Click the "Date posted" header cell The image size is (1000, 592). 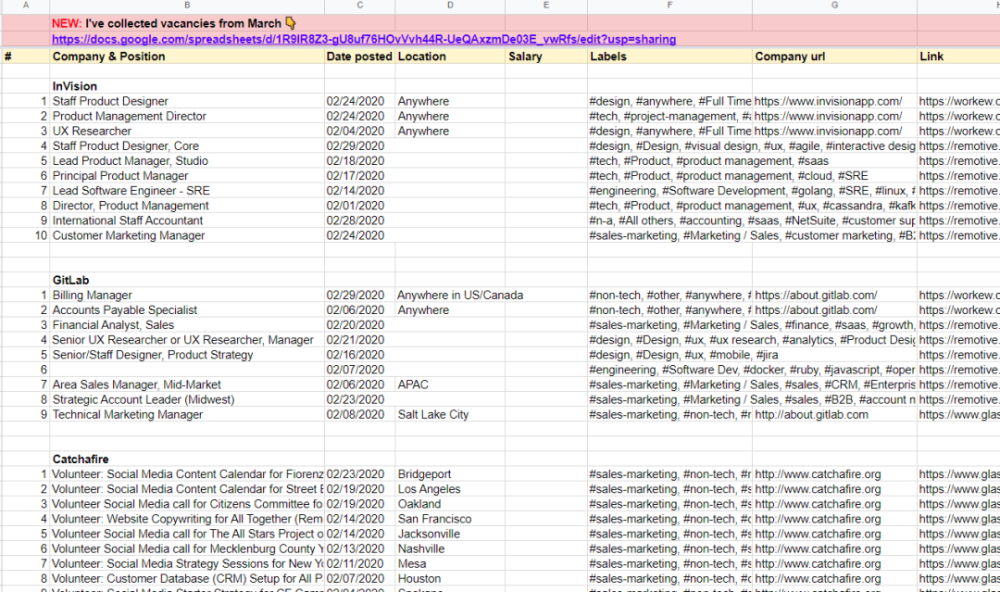pos(359,57)
